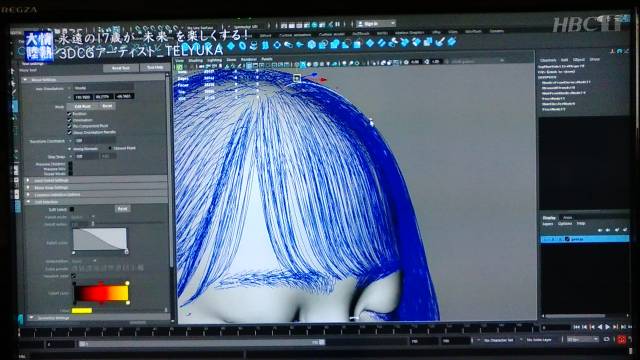Click the rightmost new-layer icon in Layer Editor

(625, 230)
